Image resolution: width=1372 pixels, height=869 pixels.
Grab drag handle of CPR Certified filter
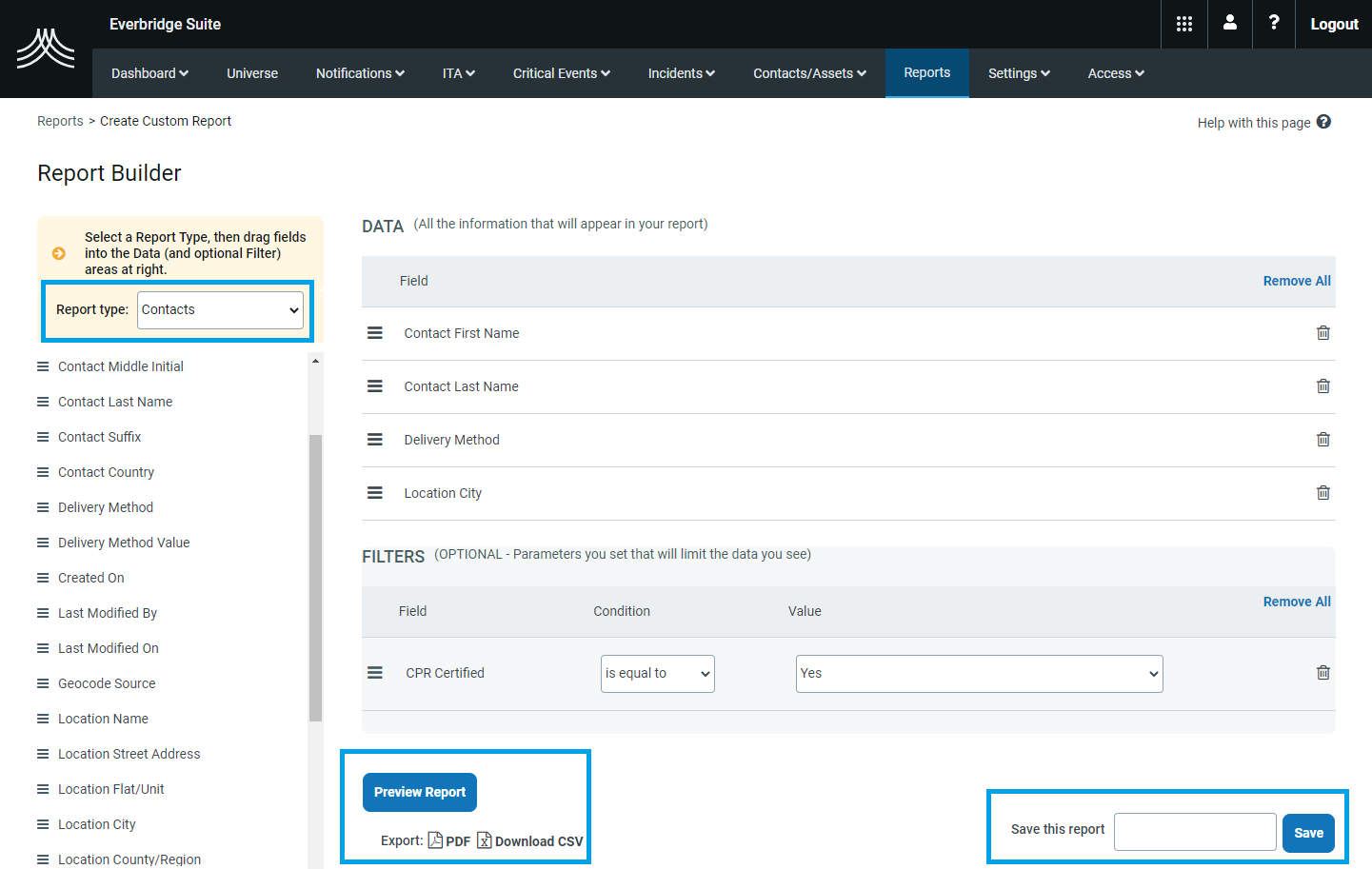point(375,673)
